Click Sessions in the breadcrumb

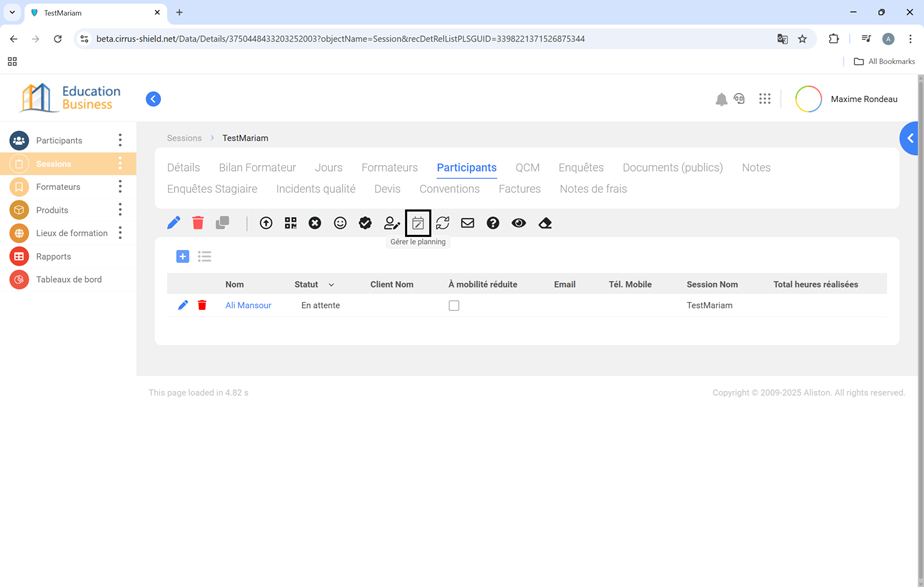click(184, 138)
